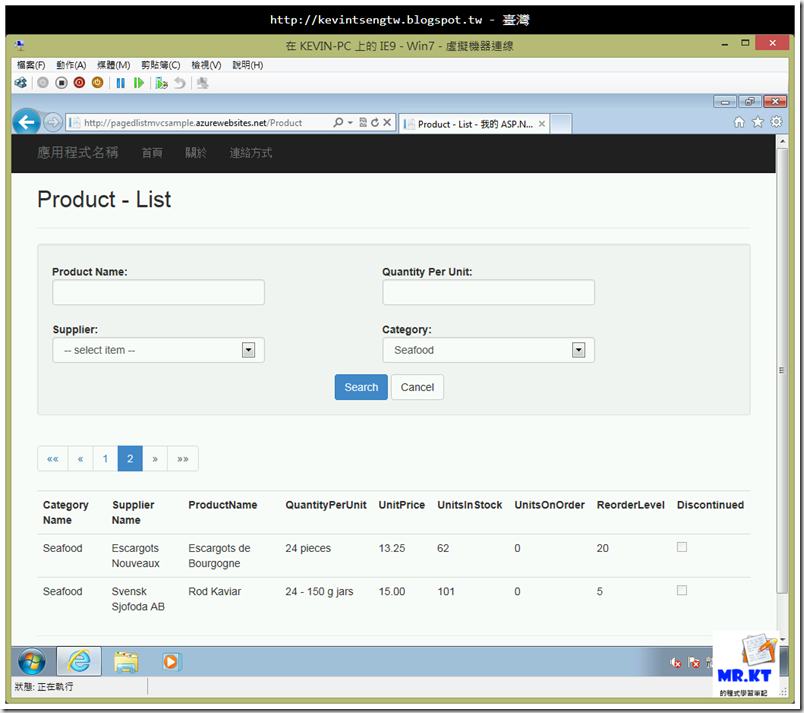Click the Windows 7 Start orb

(32, 662)
